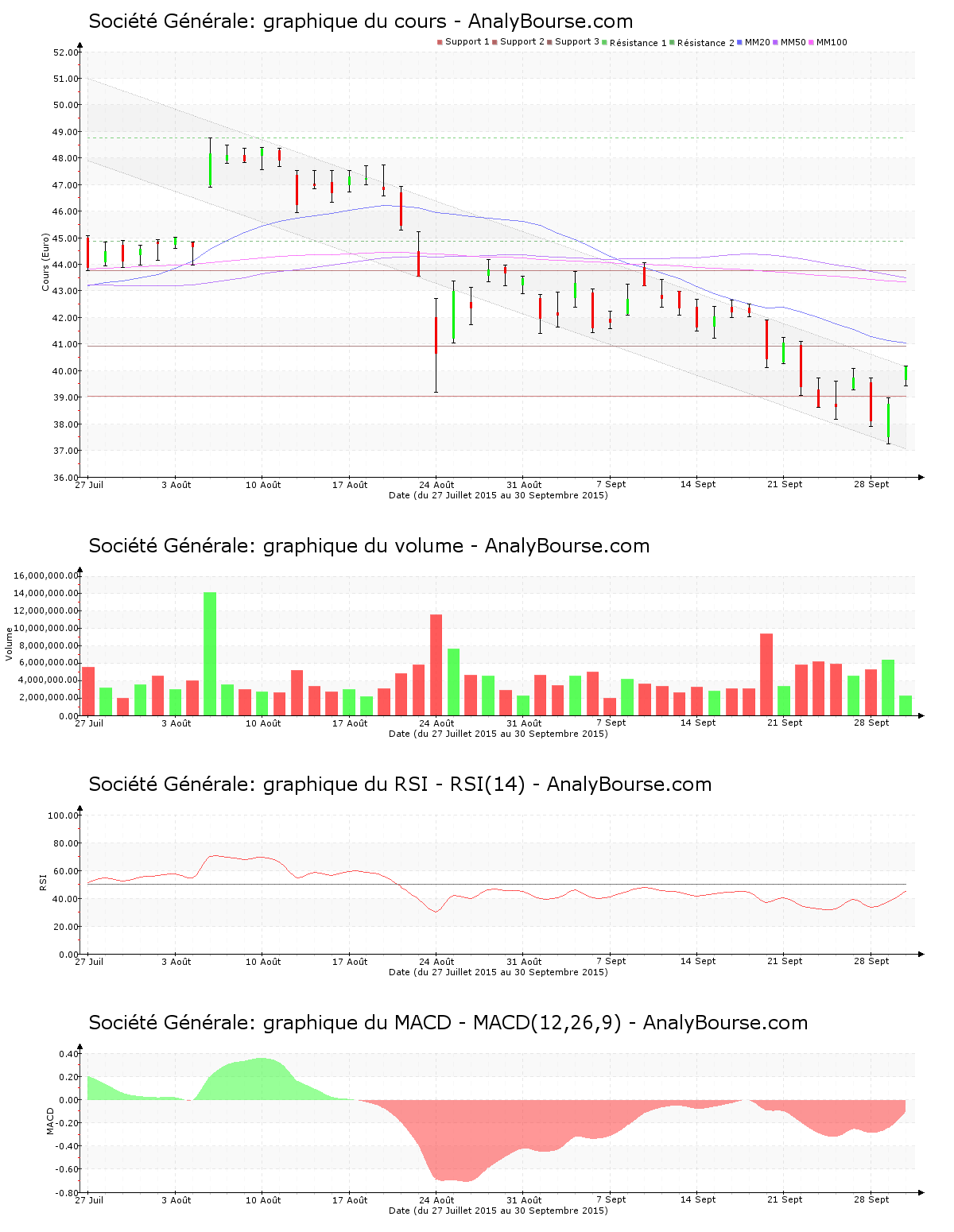Click the 100.00 value on RSI axis
This screenshot has height=1232, width=954.
[64, 816]
